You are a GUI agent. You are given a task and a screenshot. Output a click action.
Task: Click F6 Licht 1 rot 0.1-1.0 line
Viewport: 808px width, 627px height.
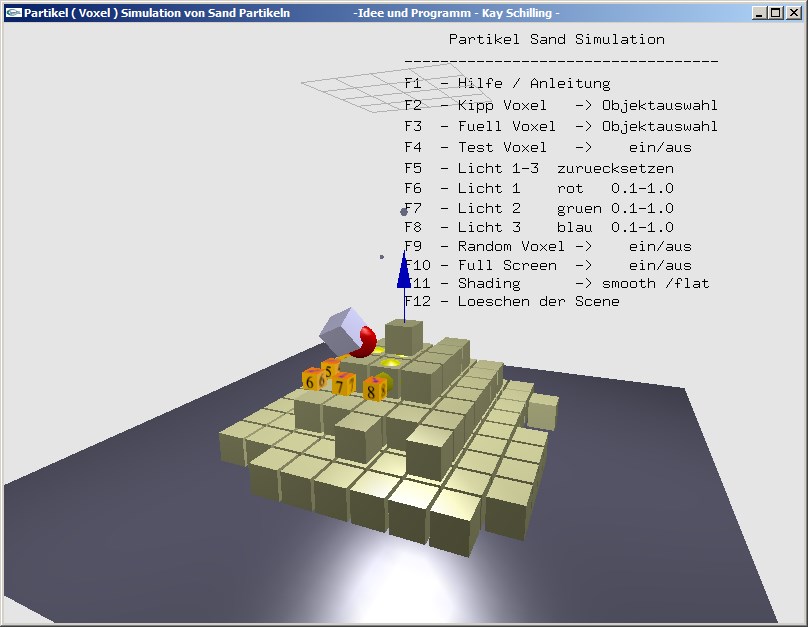tap(539, 188)
